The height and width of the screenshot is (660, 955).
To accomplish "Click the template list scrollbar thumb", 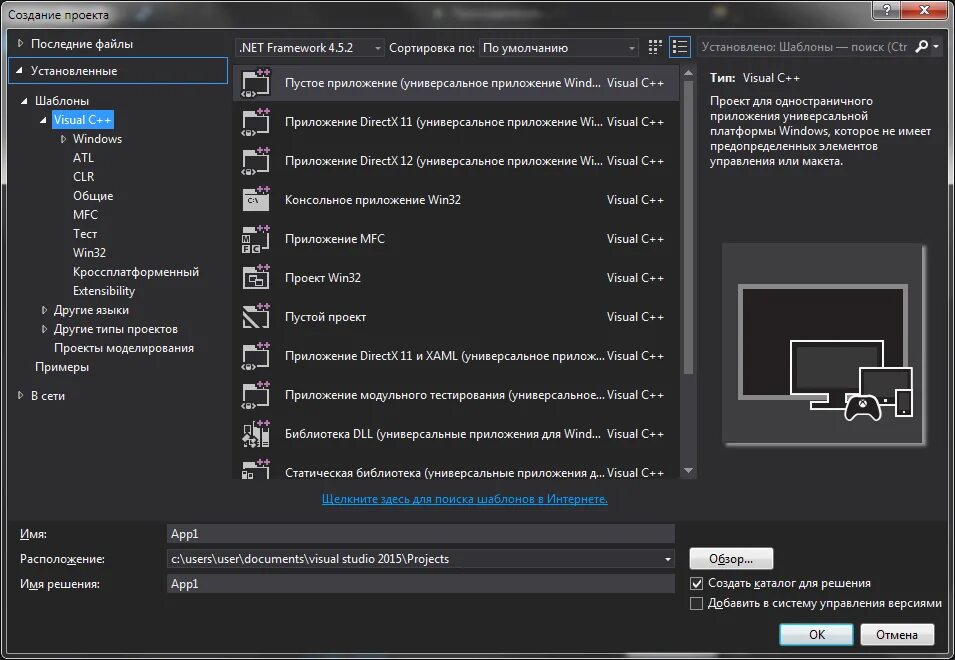I will [688, 226].
